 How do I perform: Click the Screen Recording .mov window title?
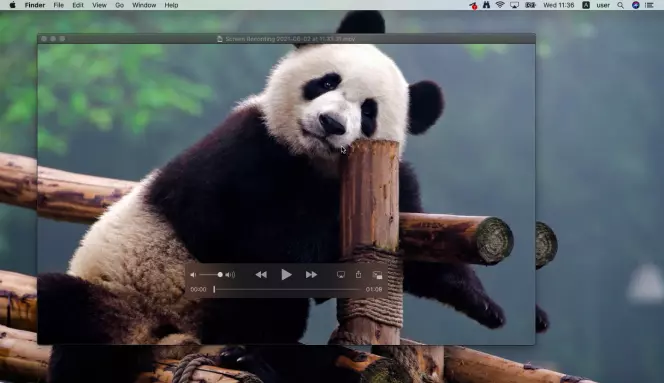coord(290,39)
